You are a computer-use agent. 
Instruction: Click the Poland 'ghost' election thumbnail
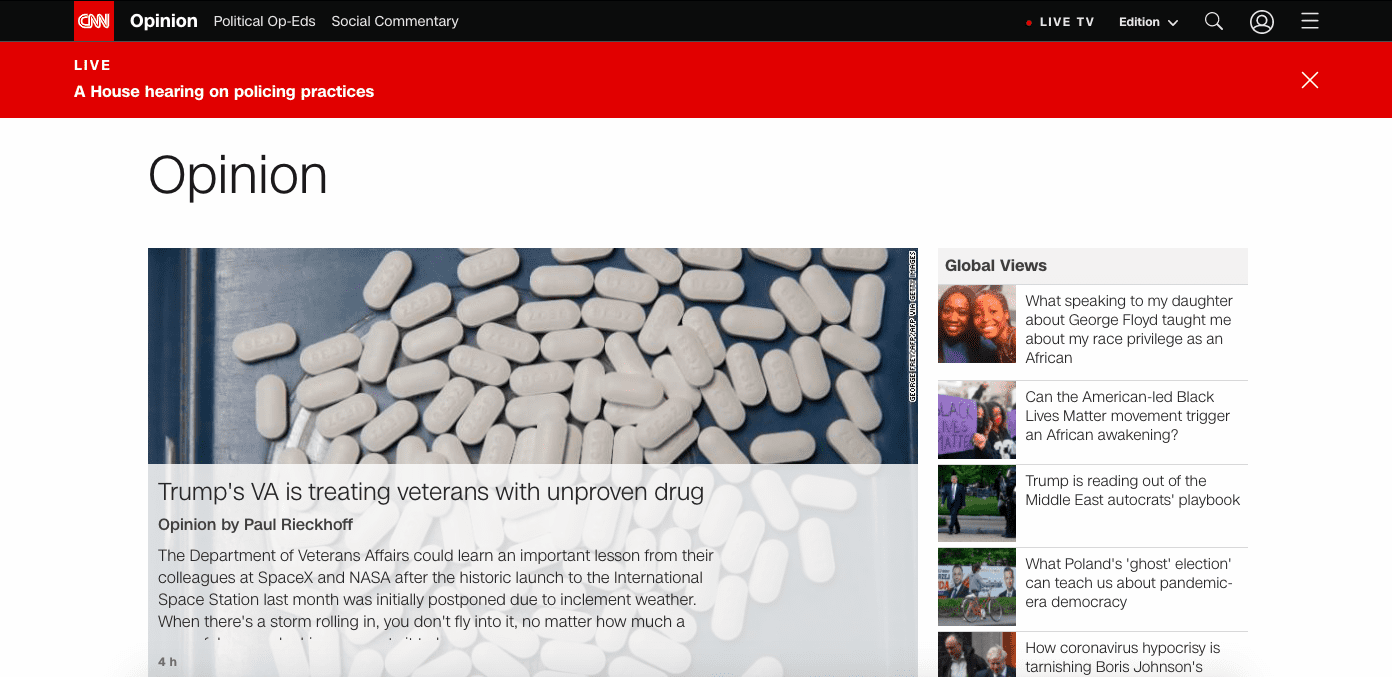977,587
